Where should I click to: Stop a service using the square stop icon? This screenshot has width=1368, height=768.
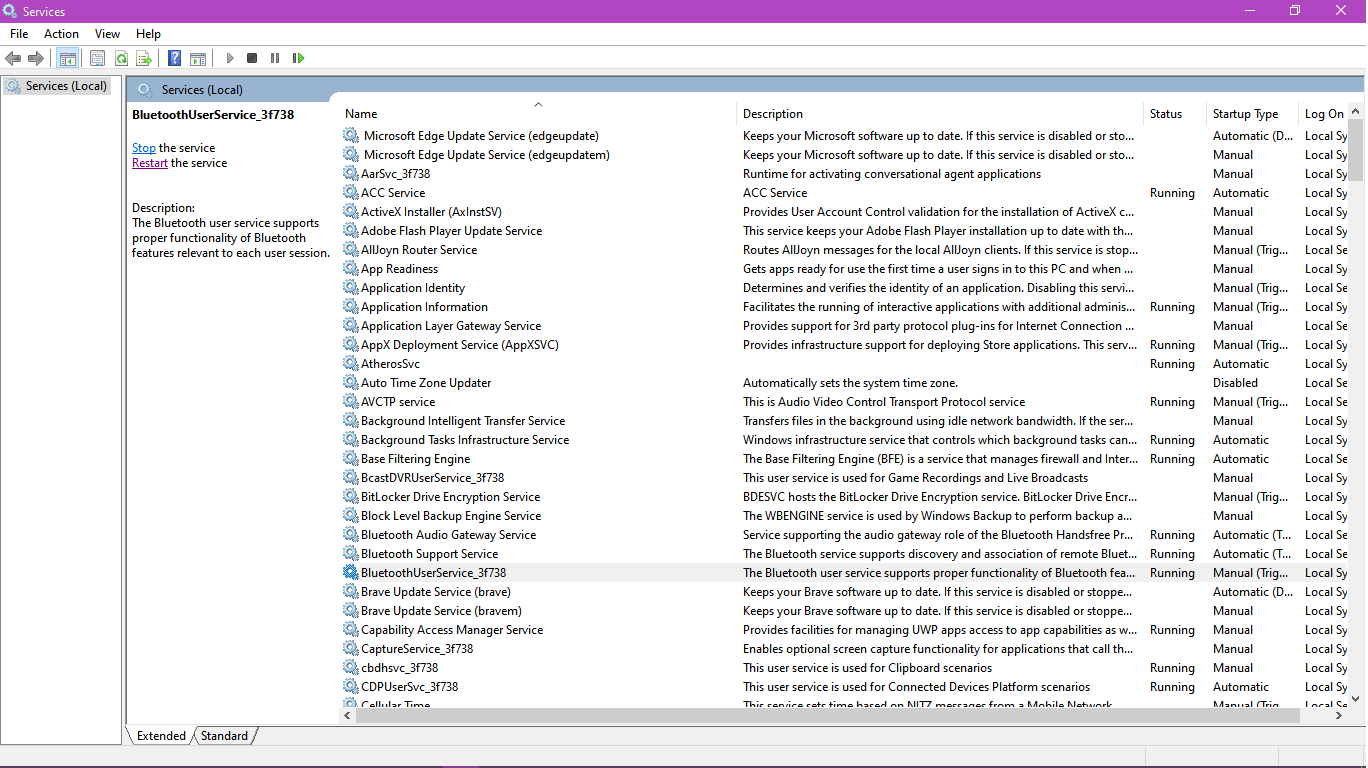coord(252,57)
